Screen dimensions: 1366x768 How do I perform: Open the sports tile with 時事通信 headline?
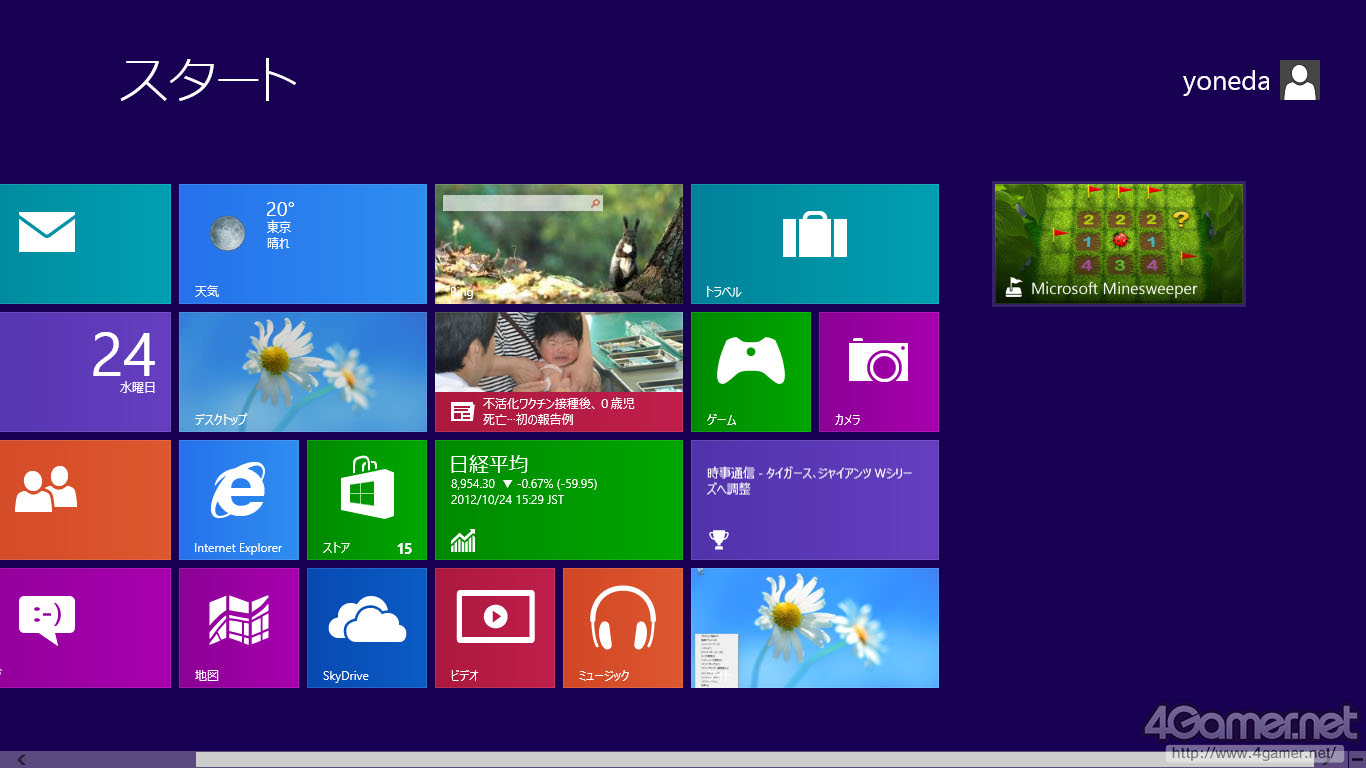pos(815,500)
